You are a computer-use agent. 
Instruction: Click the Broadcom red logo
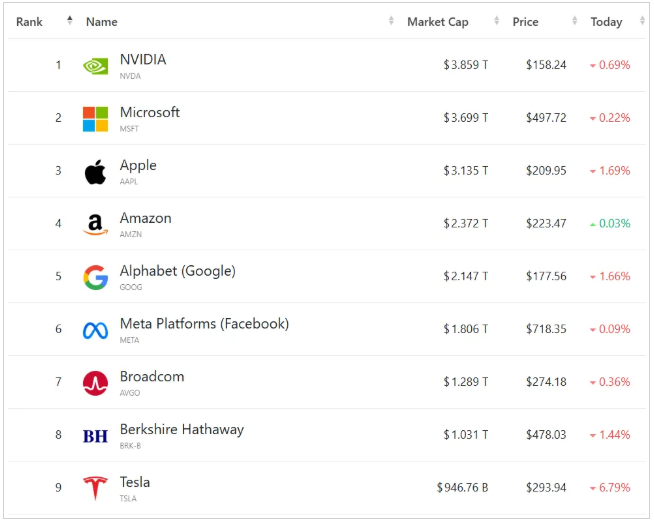(95, 383)
